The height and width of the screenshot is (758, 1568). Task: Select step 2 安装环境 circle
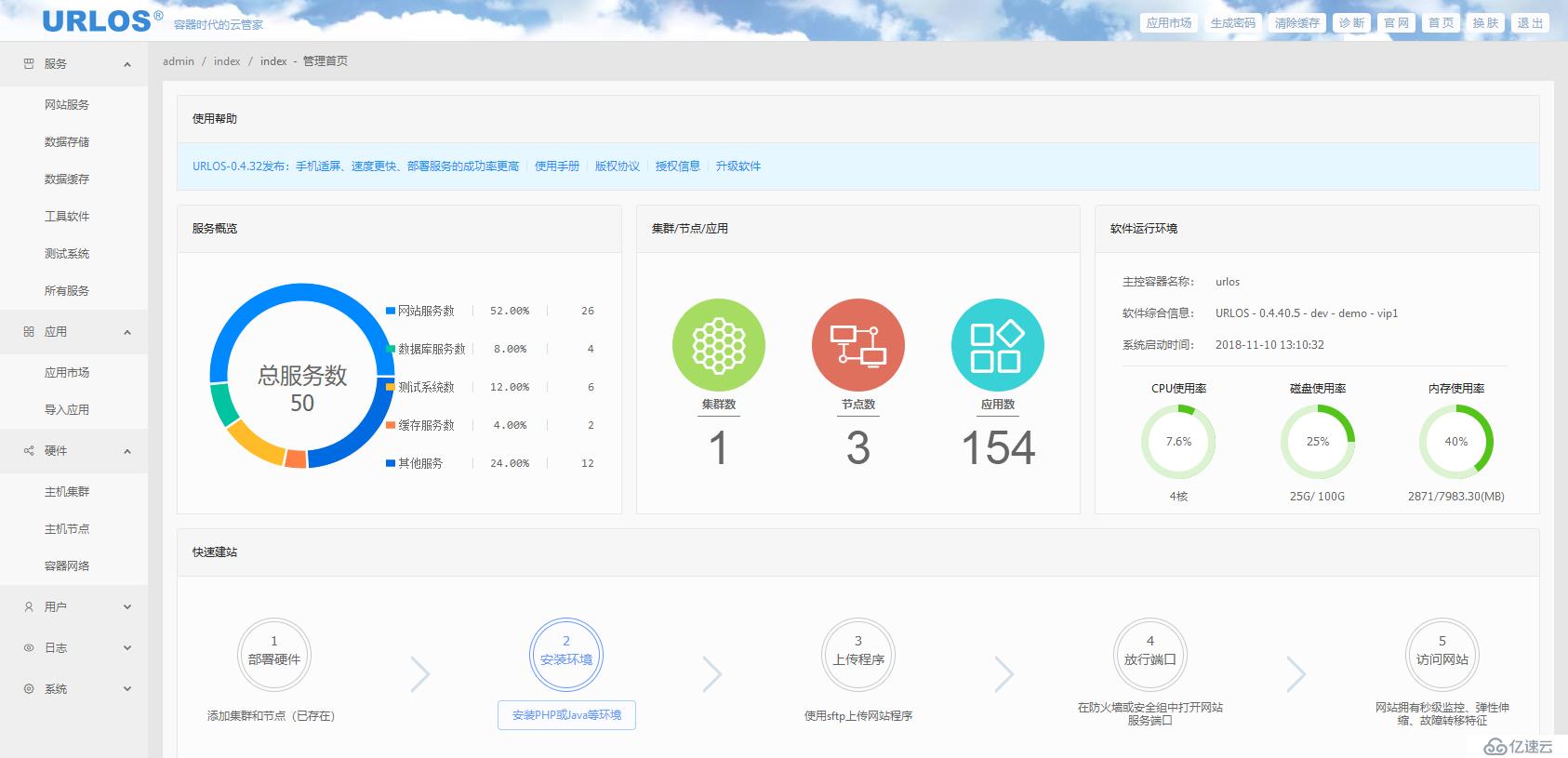click(566, 655)
